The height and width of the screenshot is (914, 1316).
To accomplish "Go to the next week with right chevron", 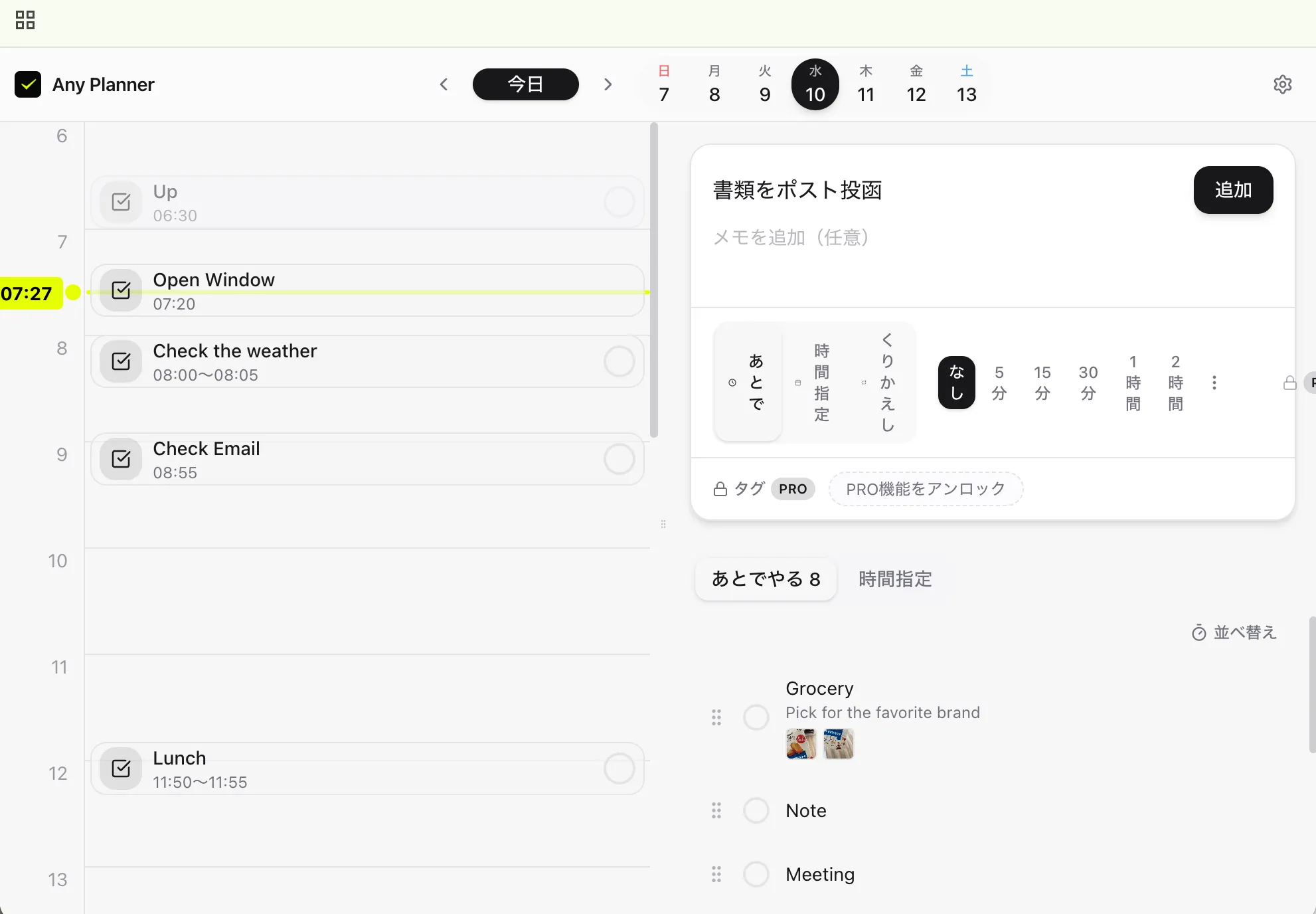I will pyautogui.click(x=608, y=84).
